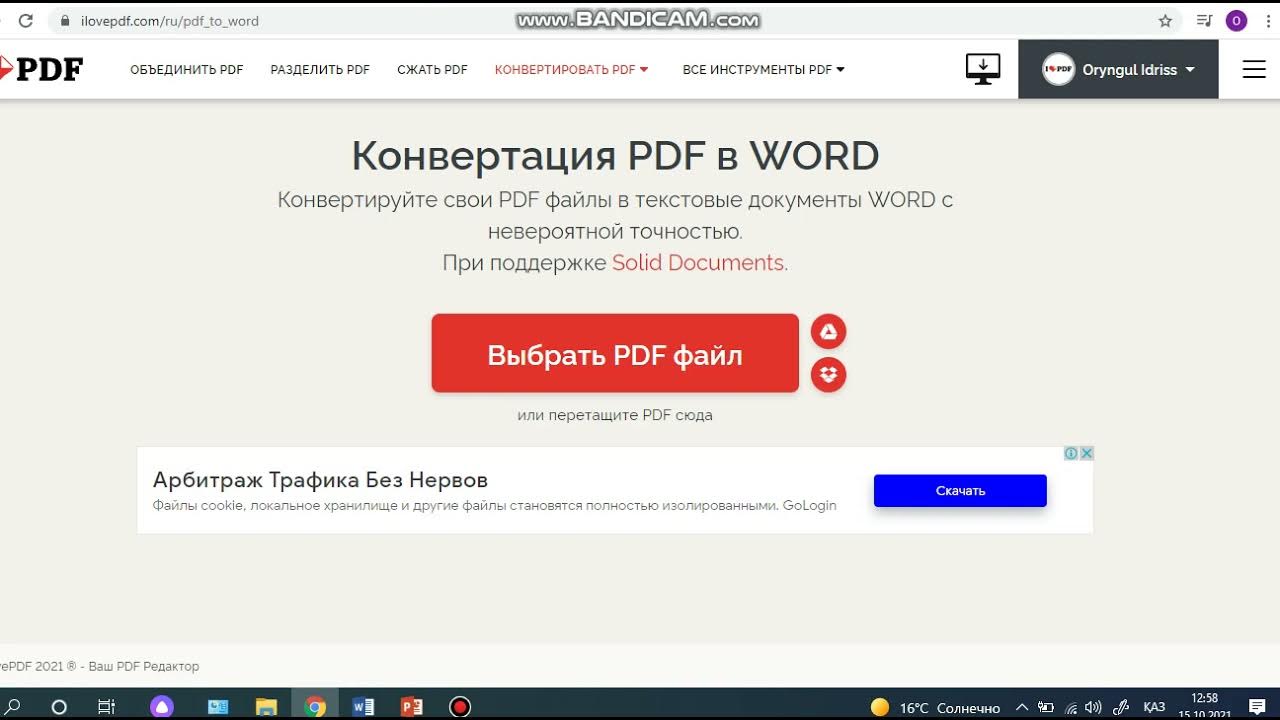
Task: Open Windows taskbar search
Action: tap(13, 706)
